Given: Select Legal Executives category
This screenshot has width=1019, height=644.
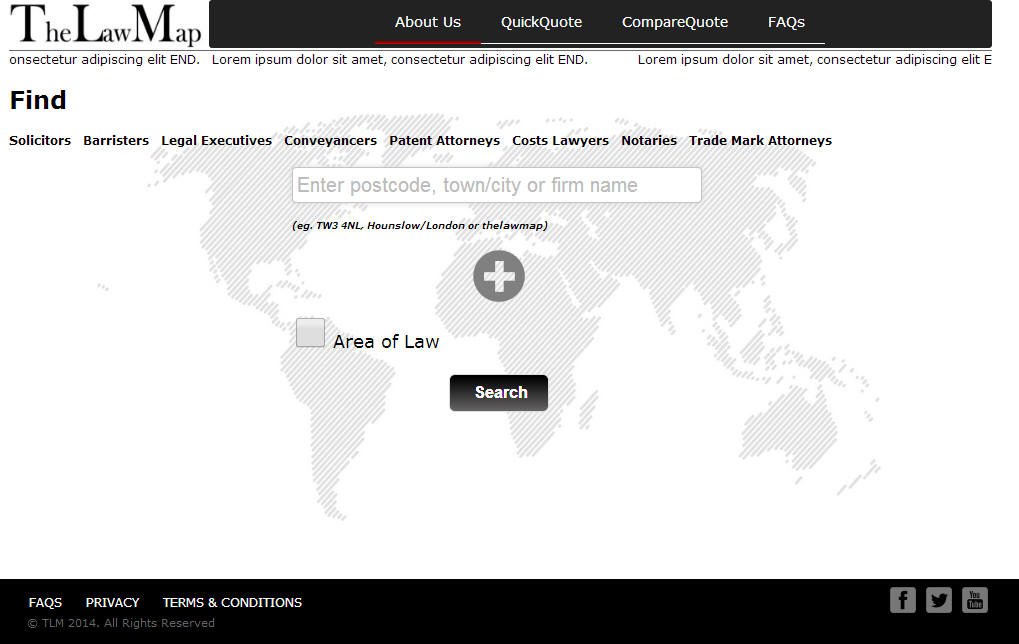Looking at the screenshot, I should coord(216,141).
